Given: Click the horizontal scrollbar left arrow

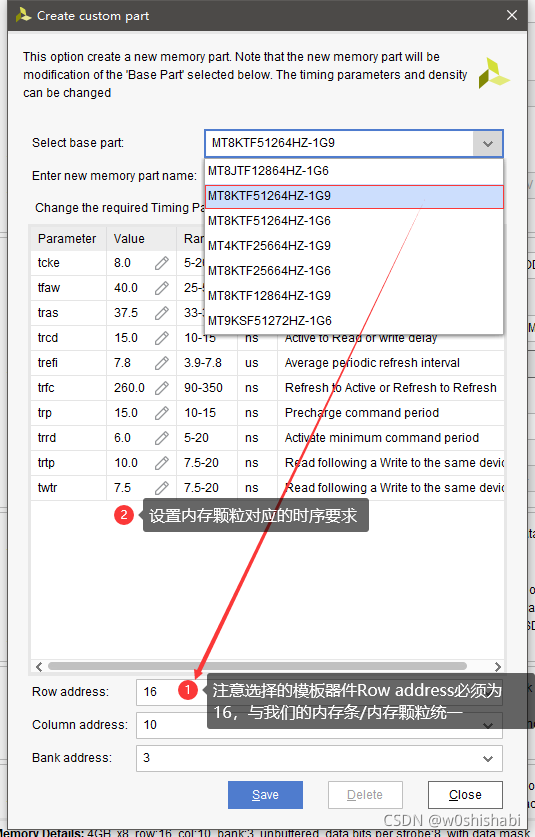Looking at the screenshot, I should (39, 666).
